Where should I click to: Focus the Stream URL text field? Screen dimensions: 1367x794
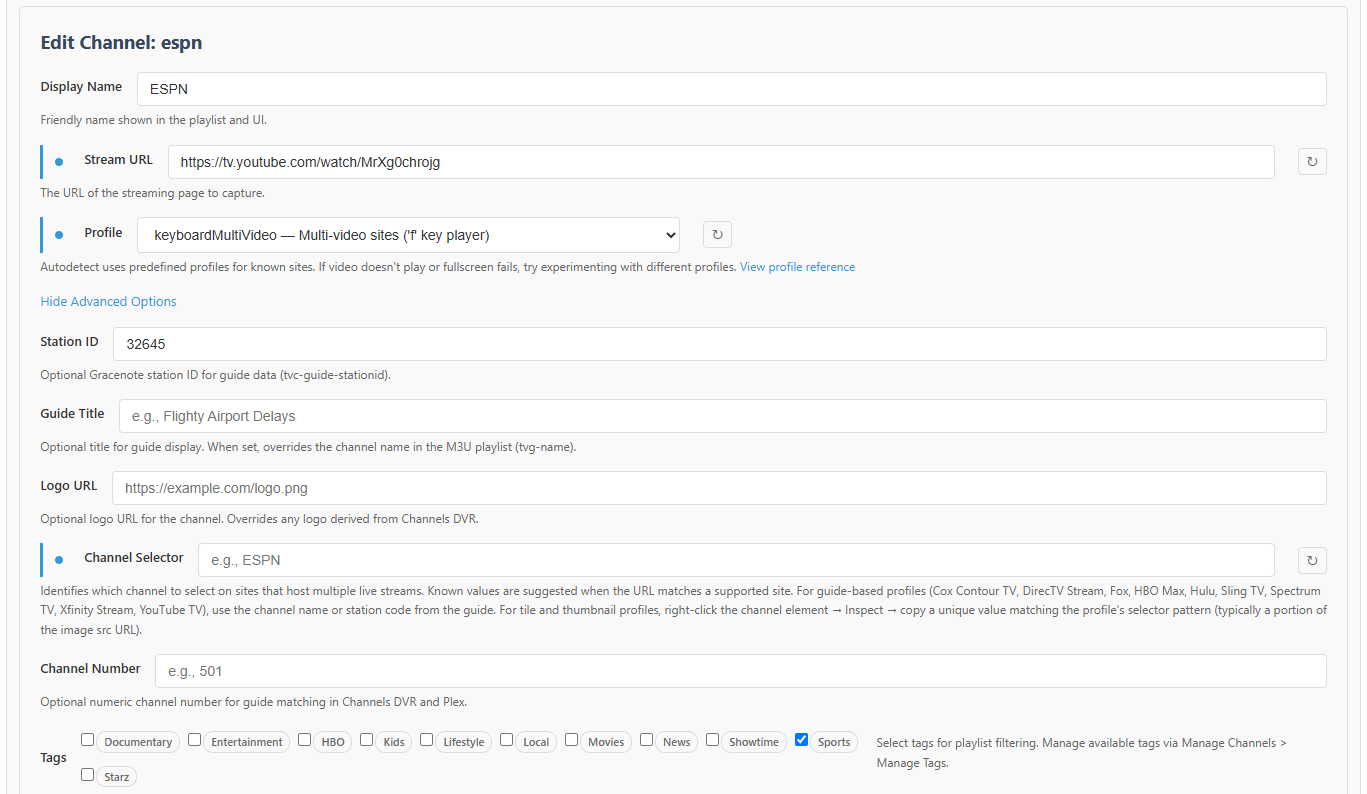[721, 162]
